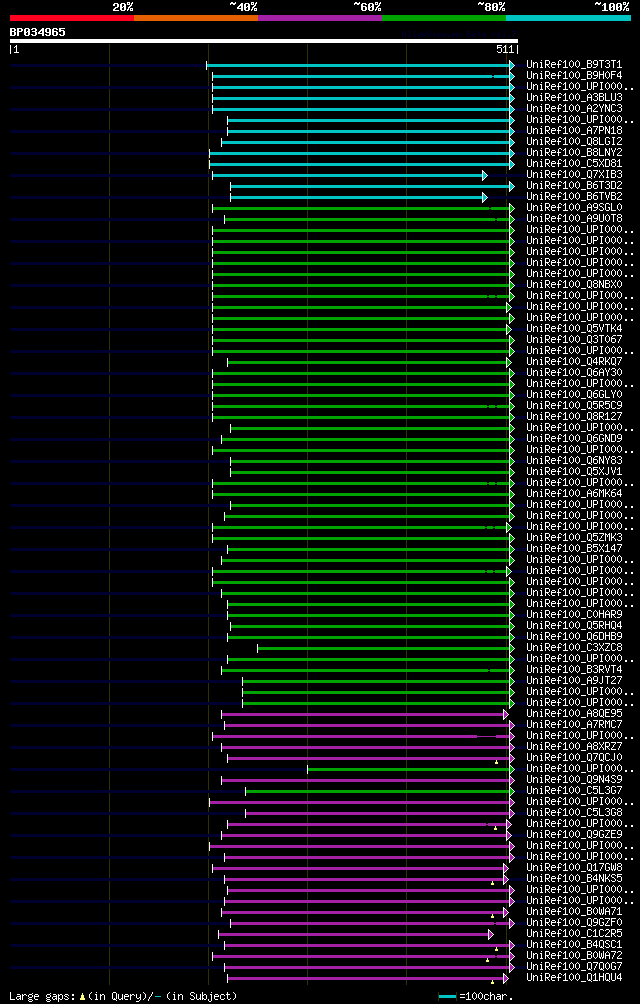
Task: Select the UniRef100_Q4RKQ7 label
Action: 574,362
